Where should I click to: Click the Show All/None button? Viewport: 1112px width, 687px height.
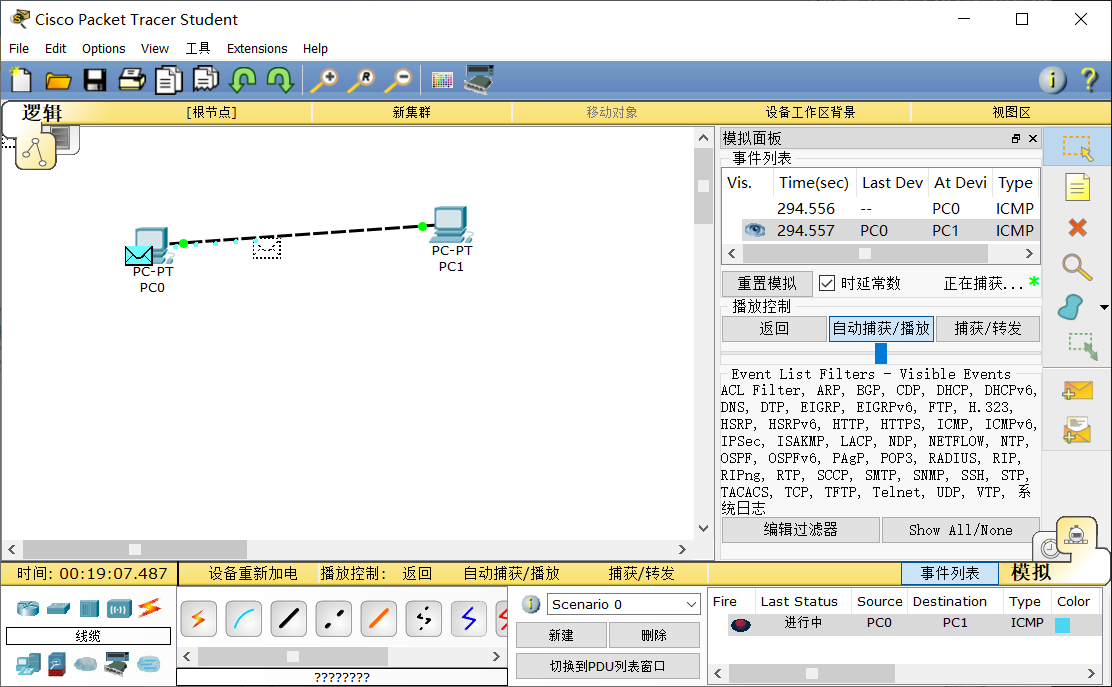click(x=960, y=530)
